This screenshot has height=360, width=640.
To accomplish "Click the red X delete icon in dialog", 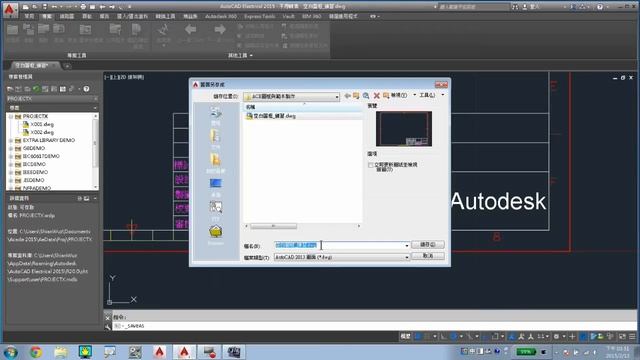I will [x=376, y=96].
